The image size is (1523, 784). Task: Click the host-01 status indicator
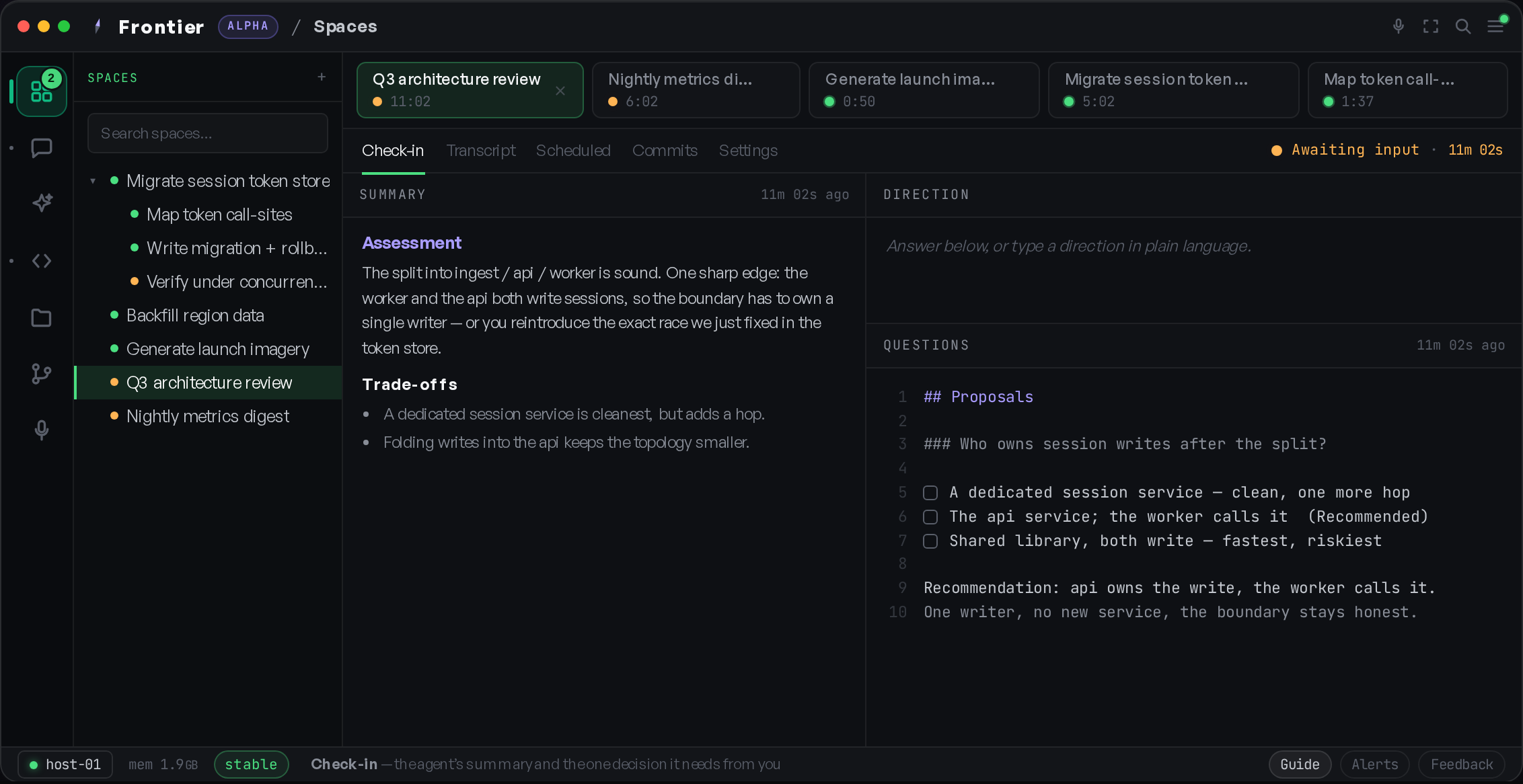click(x=65, y=765)
